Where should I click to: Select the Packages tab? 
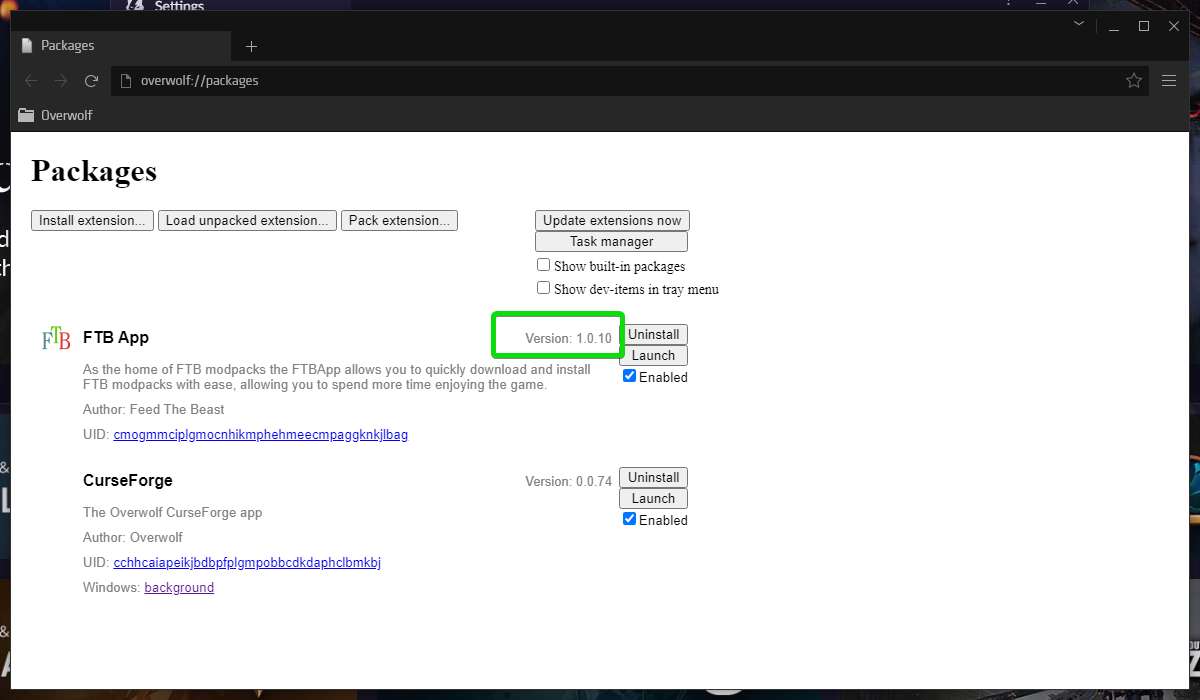coord(68,45)
